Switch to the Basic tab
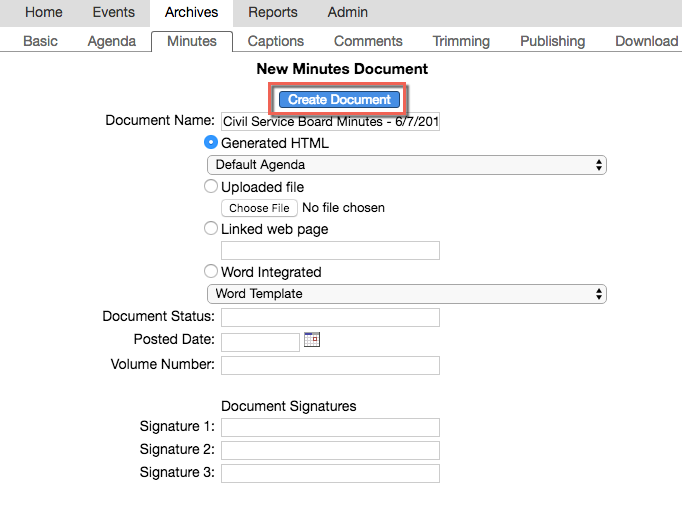The image size is (682, 512). [40, 41]
